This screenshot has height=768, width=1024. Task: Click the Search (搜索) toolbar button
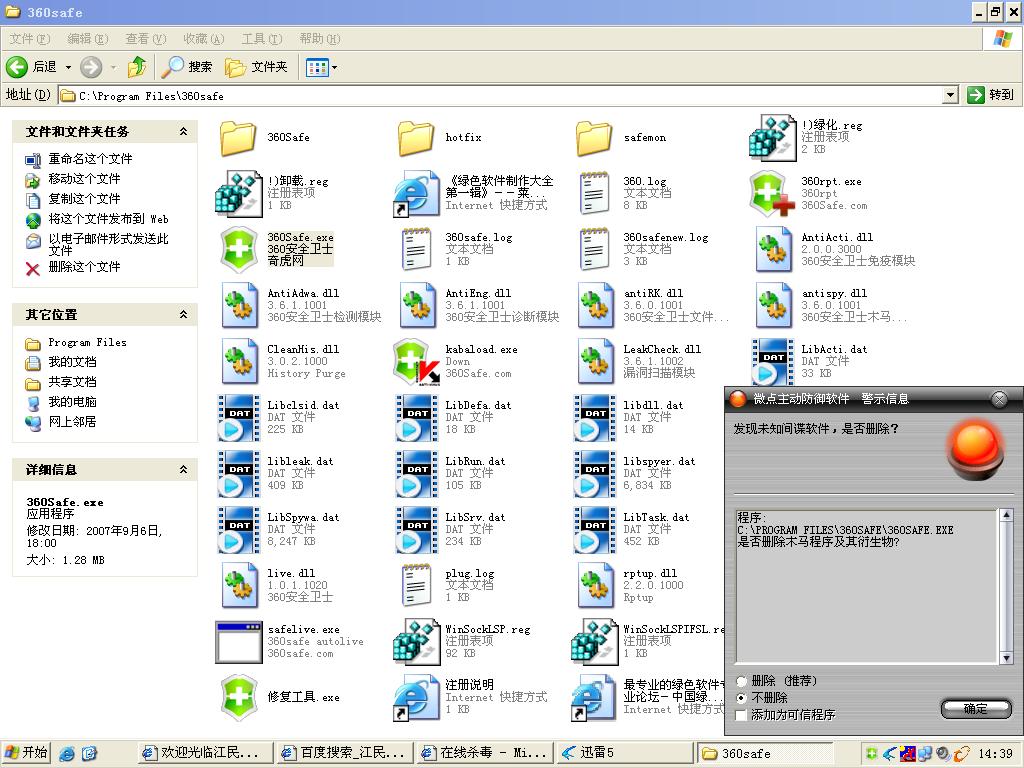click(x=187, y=67)
